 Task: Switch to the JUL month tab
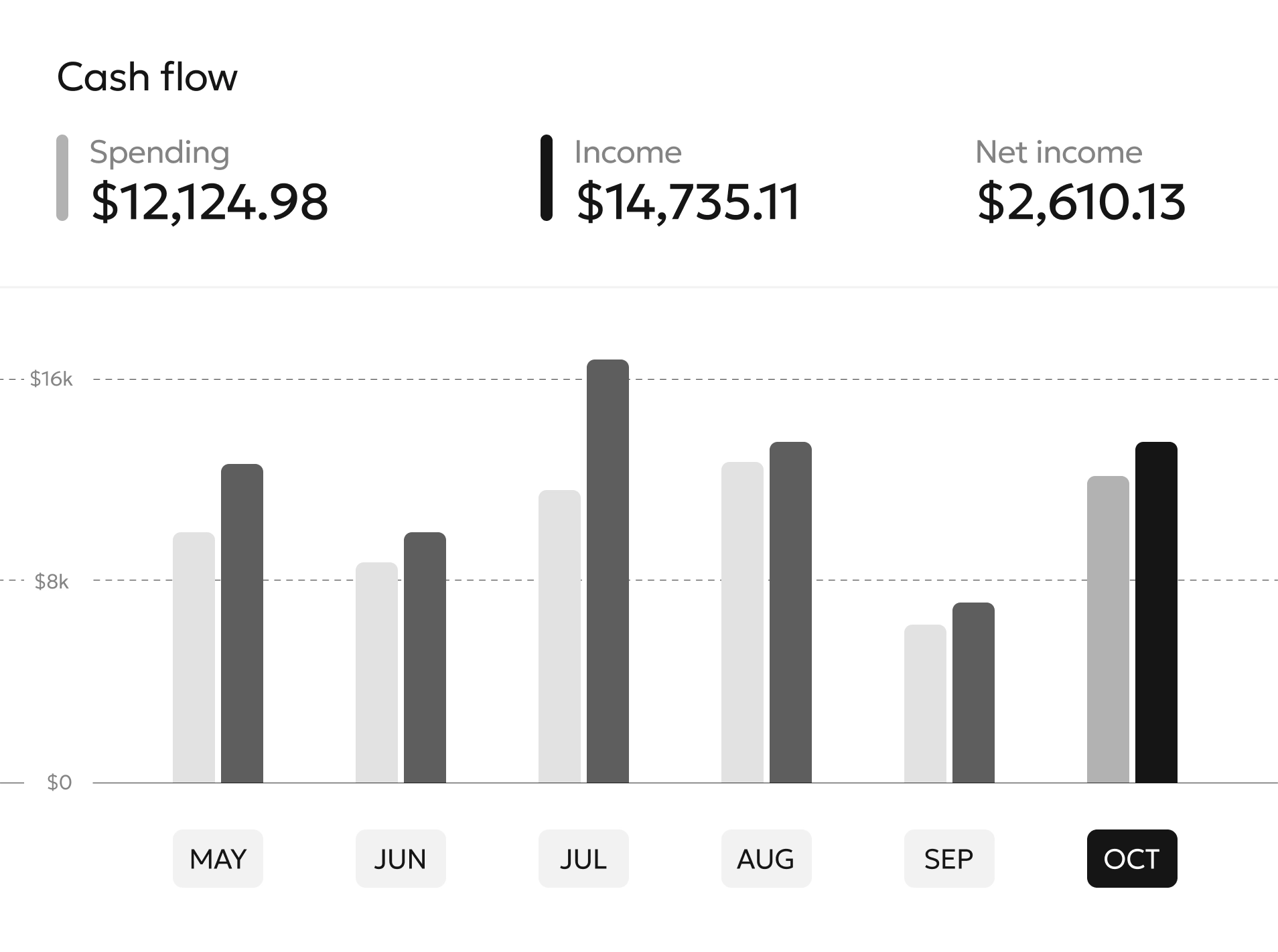[583, 858]
